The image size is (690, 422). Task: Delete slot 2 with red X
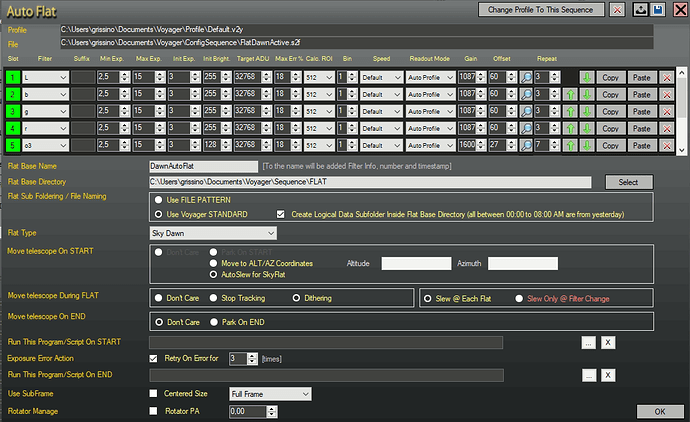tap(667, 94)
